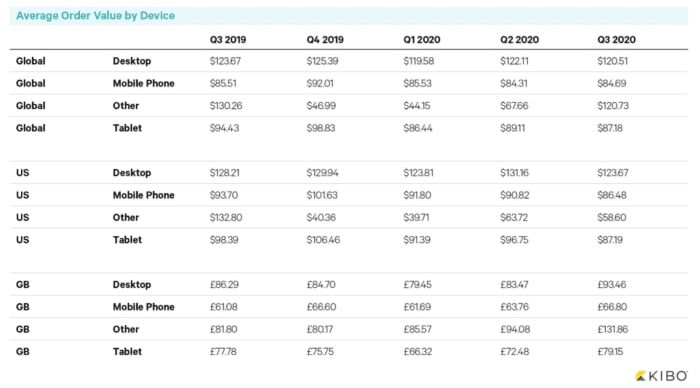
Task: Click GB Desktop Q3 2020 value £93.46
Action: tap(612, 284)
